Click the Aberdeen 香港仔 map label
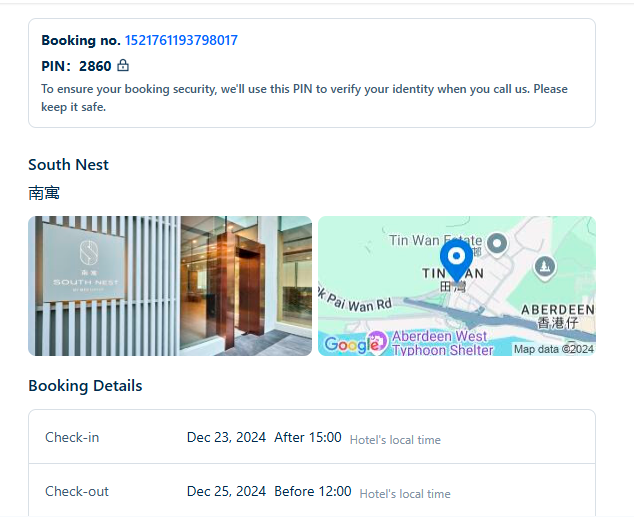The width and height of the screenshot is (634, 517). pyautogui.click(x=558, y=316)
